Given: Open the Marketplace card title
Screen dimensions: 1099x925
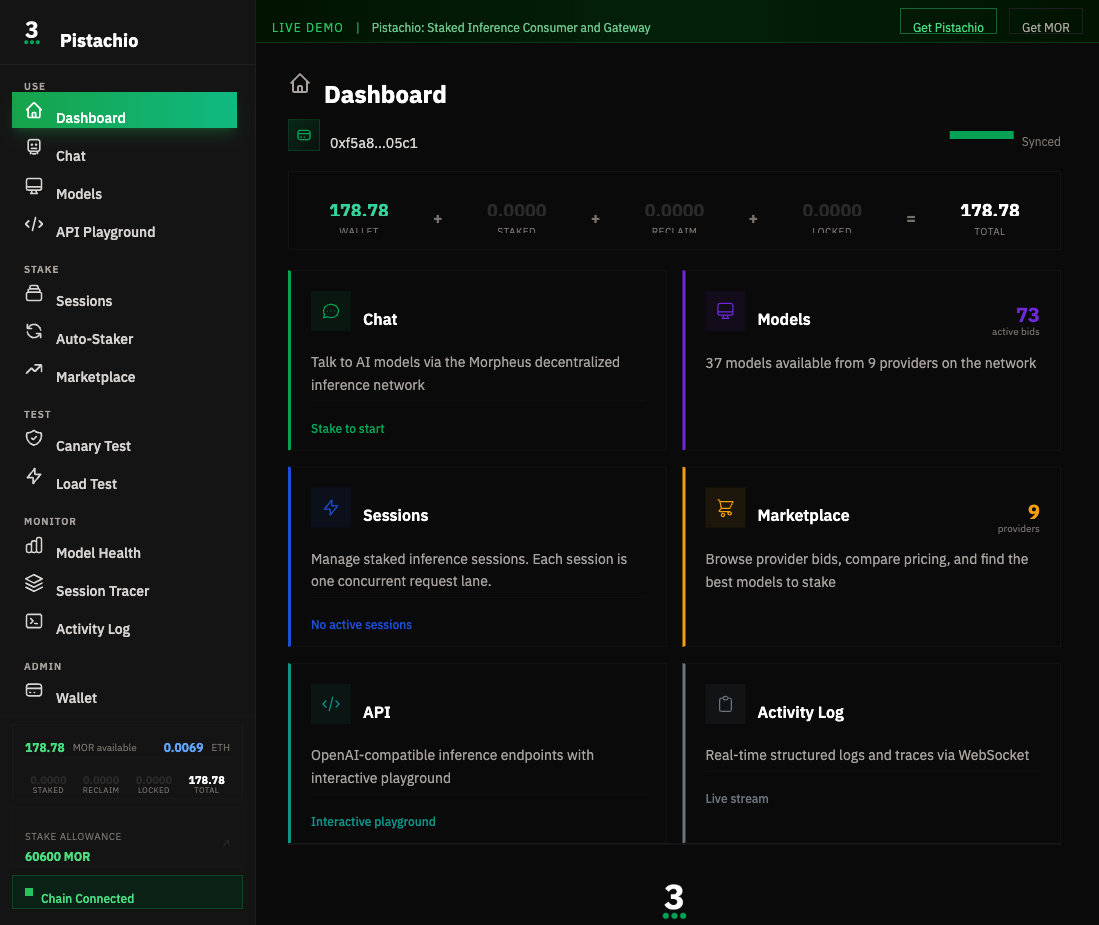Looking at the screenshot, I should coord(803,515).
